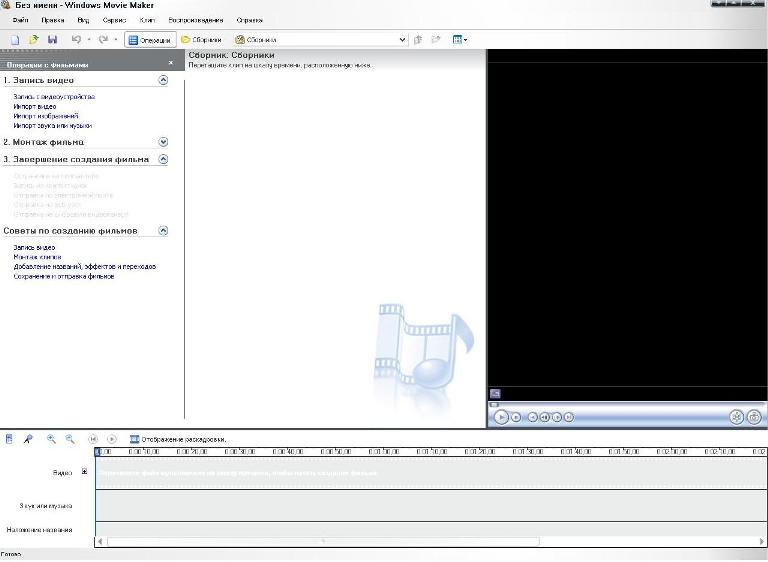Click the Zoom Timeline Out magnifier
The image size is (768, 562).
[x=70, y=439]
